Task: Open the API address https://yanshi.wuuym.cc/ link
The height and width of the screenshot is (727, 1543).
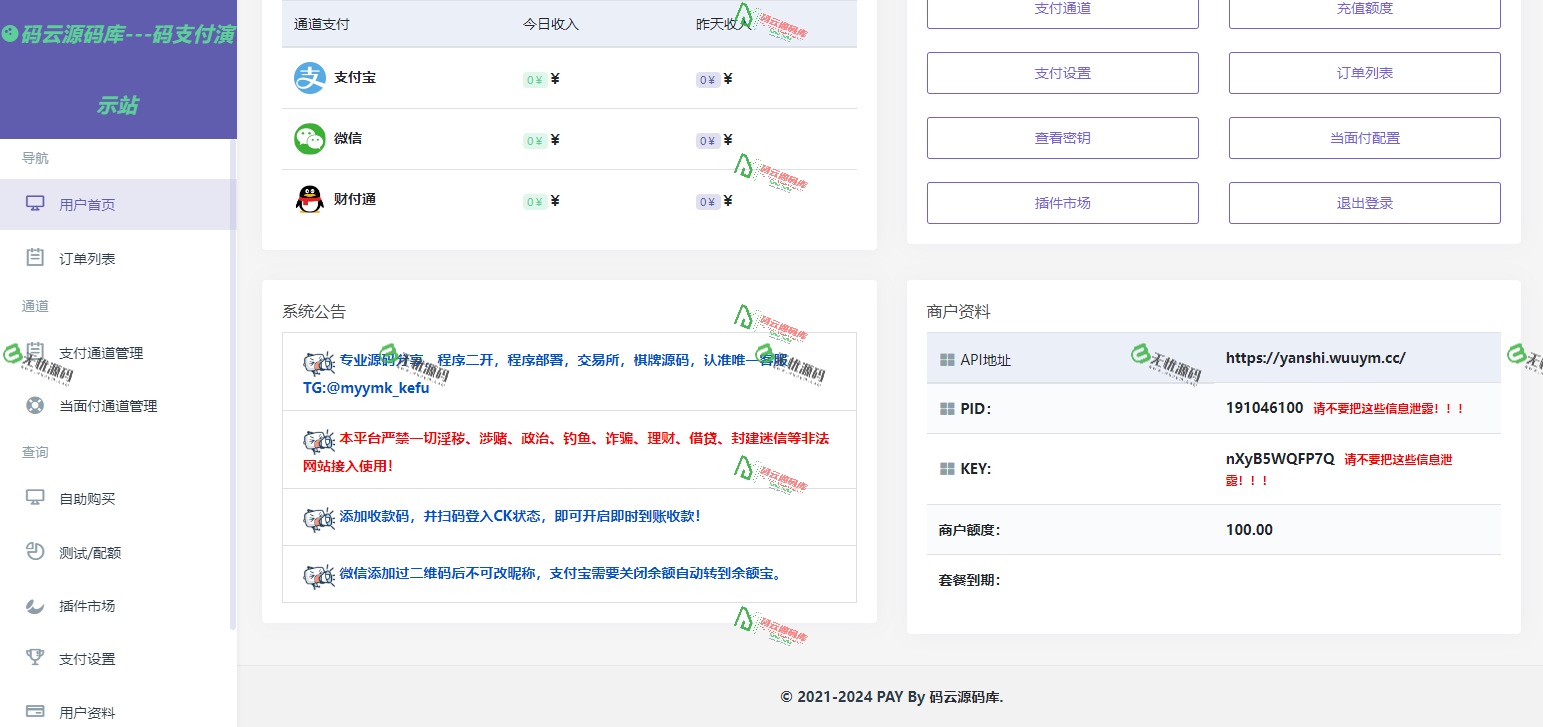Action: (1315, 357)
